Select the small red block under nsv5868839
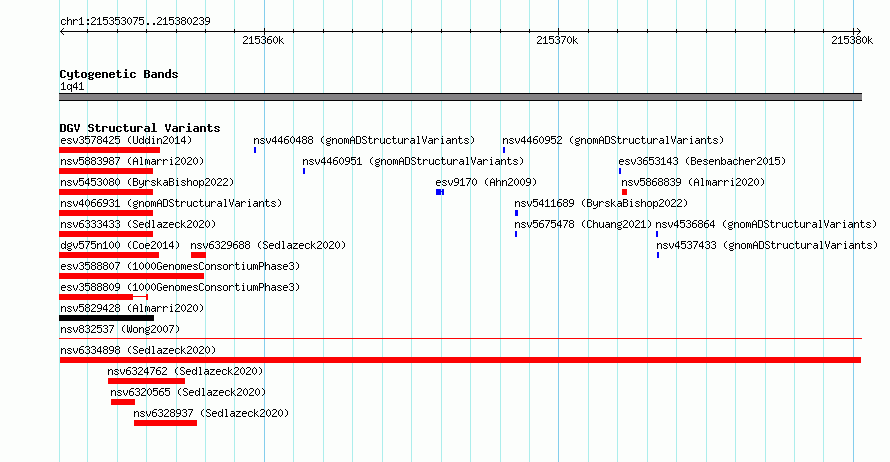The image size is (890, 462). pos(624,192)
